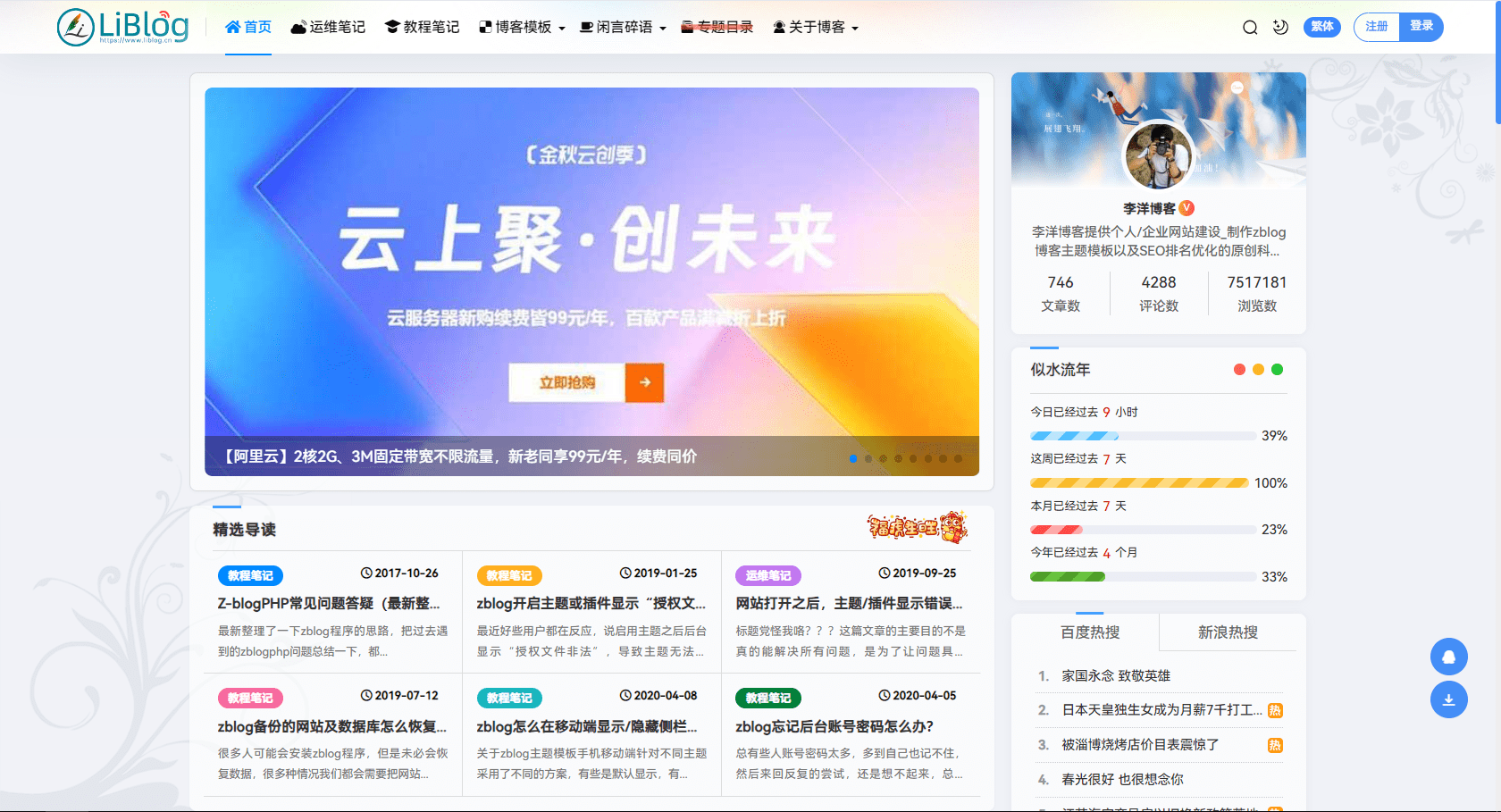Click the 这周已经过去 100% progress bar
The width and height of the screenshot is (1501, 812).
point(1139,483)
